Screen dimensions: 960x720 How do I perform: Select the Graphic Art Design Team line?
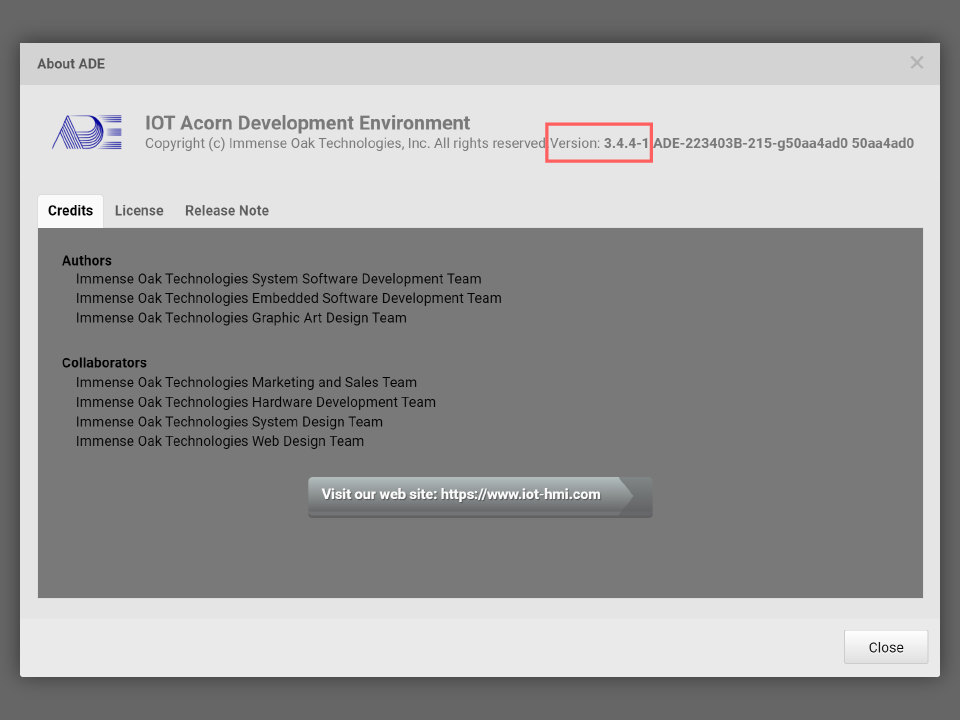(241, 318)
